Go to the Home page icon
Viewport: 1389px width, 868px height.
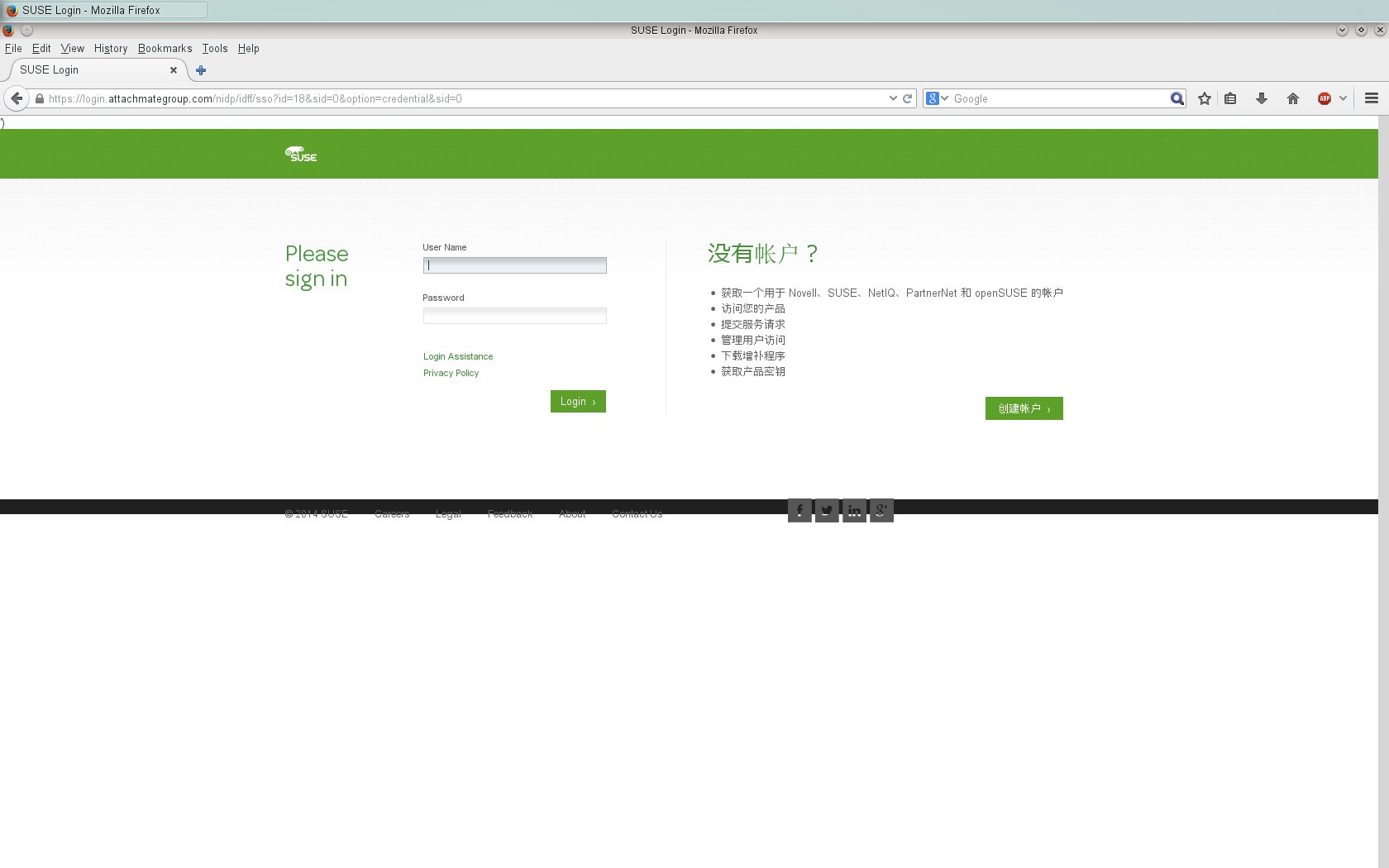click(x=1293, y=98)
